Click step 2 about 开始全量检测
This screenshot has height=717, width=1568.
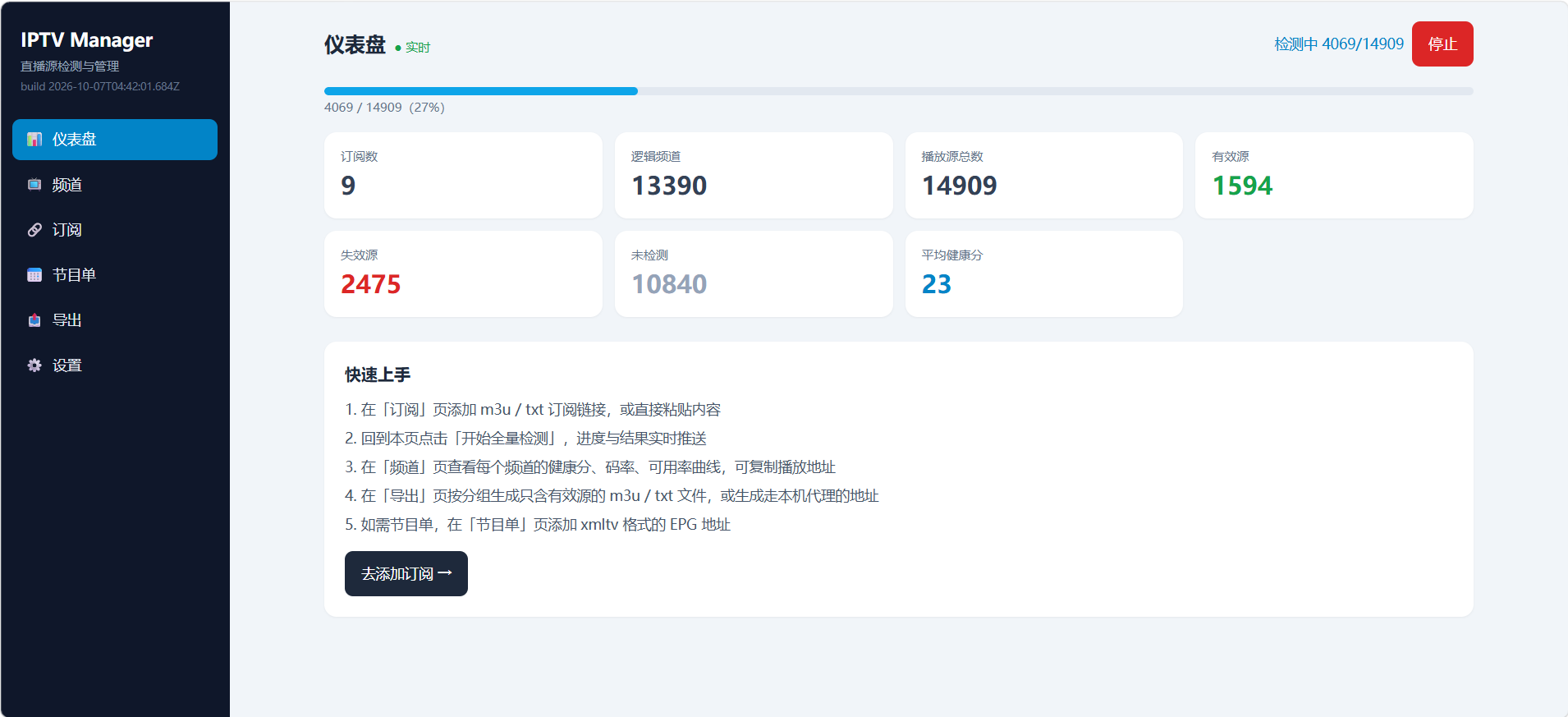click(x=525, y=439)
